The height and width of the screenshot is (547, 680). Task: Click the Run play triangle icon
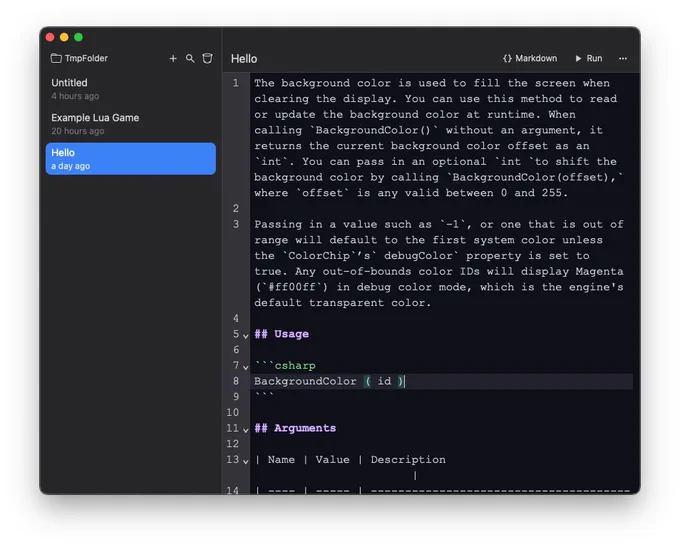pyautogui.click(x=578, y=59)
